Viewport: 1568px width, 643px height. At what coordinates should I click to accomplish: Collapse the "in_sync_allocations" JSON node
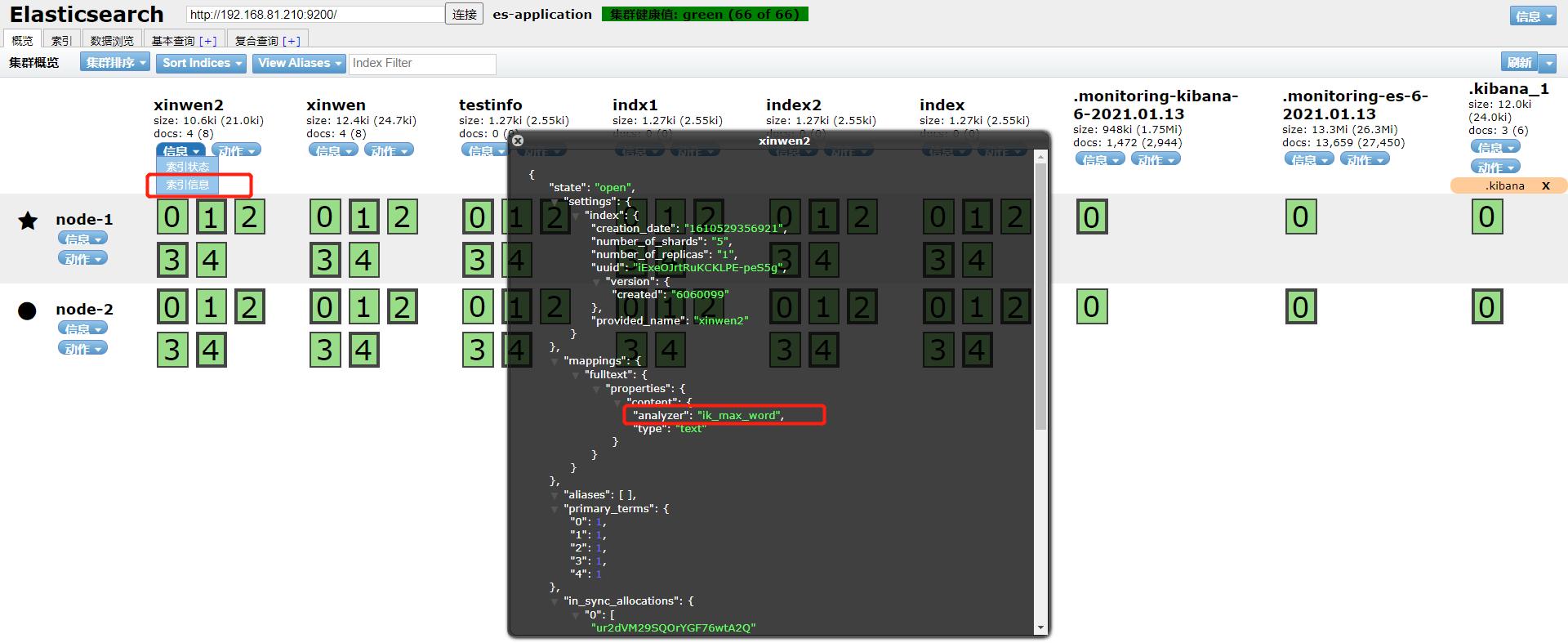point(555,601)
